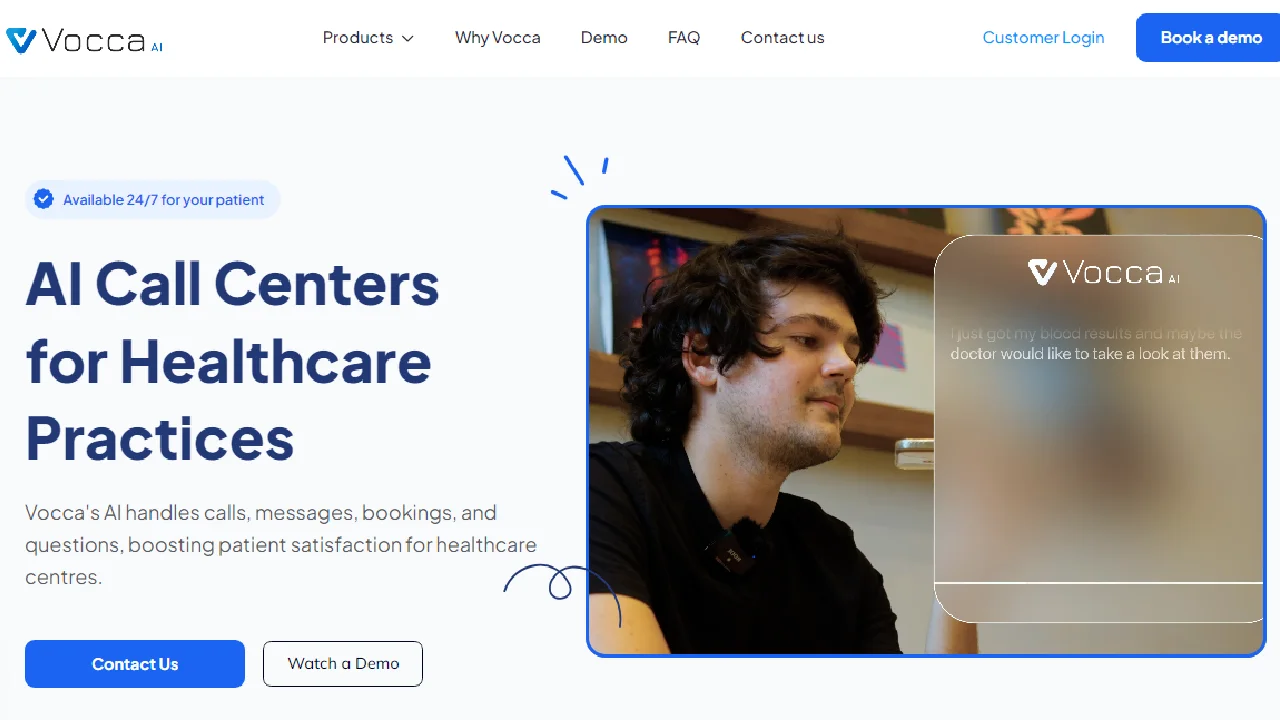
Task: Click the Watch a Demo button
Action: point(343,664)
